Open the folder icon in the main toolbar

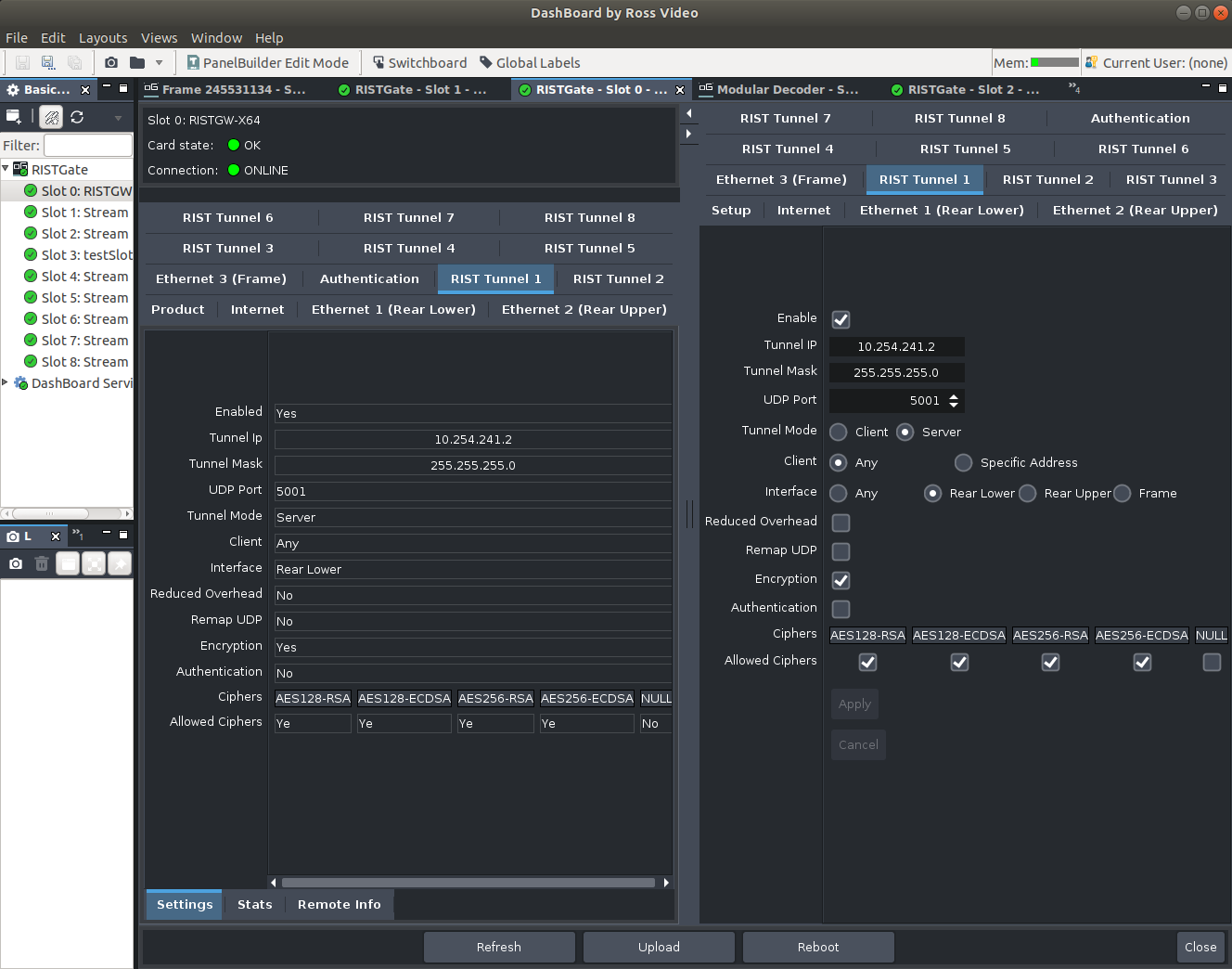tap(137, 62)
